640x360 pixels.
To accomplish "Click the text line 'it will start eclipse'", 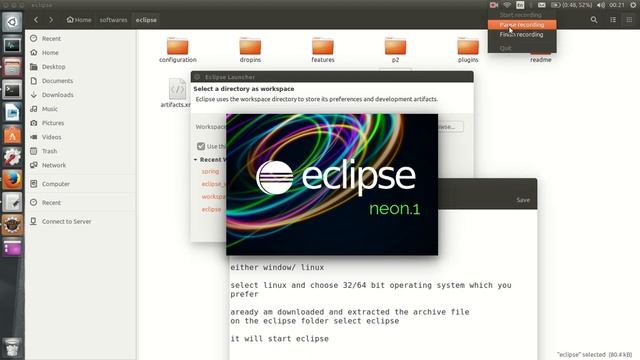I will tap(280, 339).
